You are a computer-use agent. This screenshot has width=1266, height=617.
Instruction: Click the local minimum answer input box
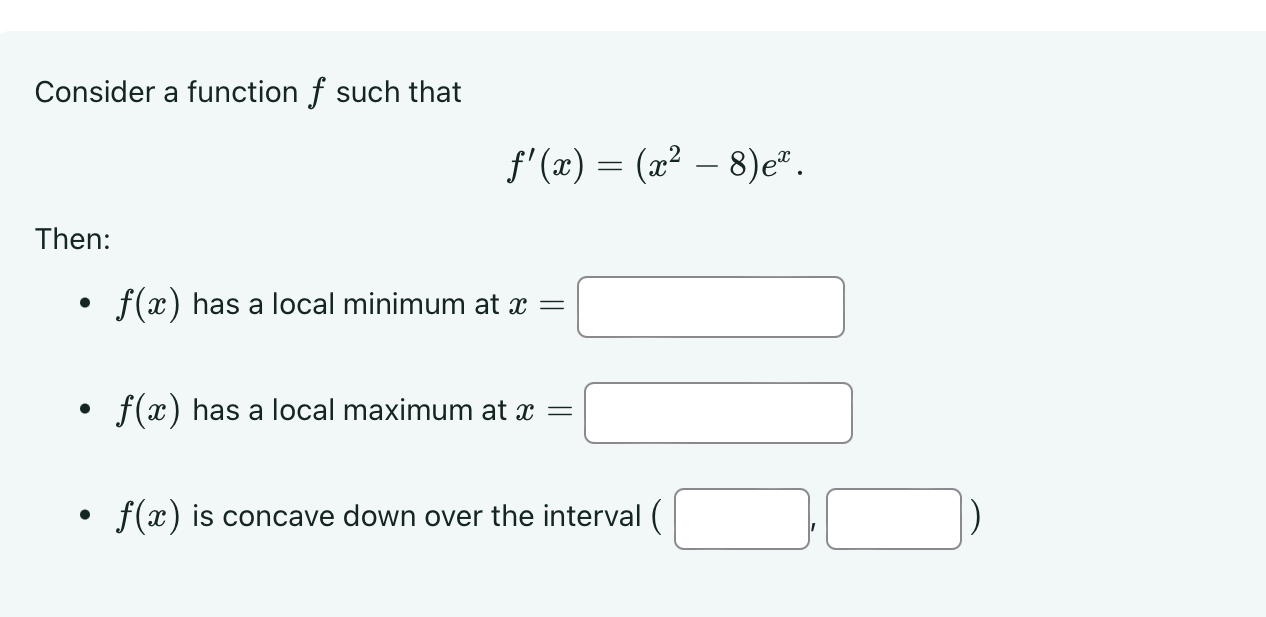(x=710, y=307)
